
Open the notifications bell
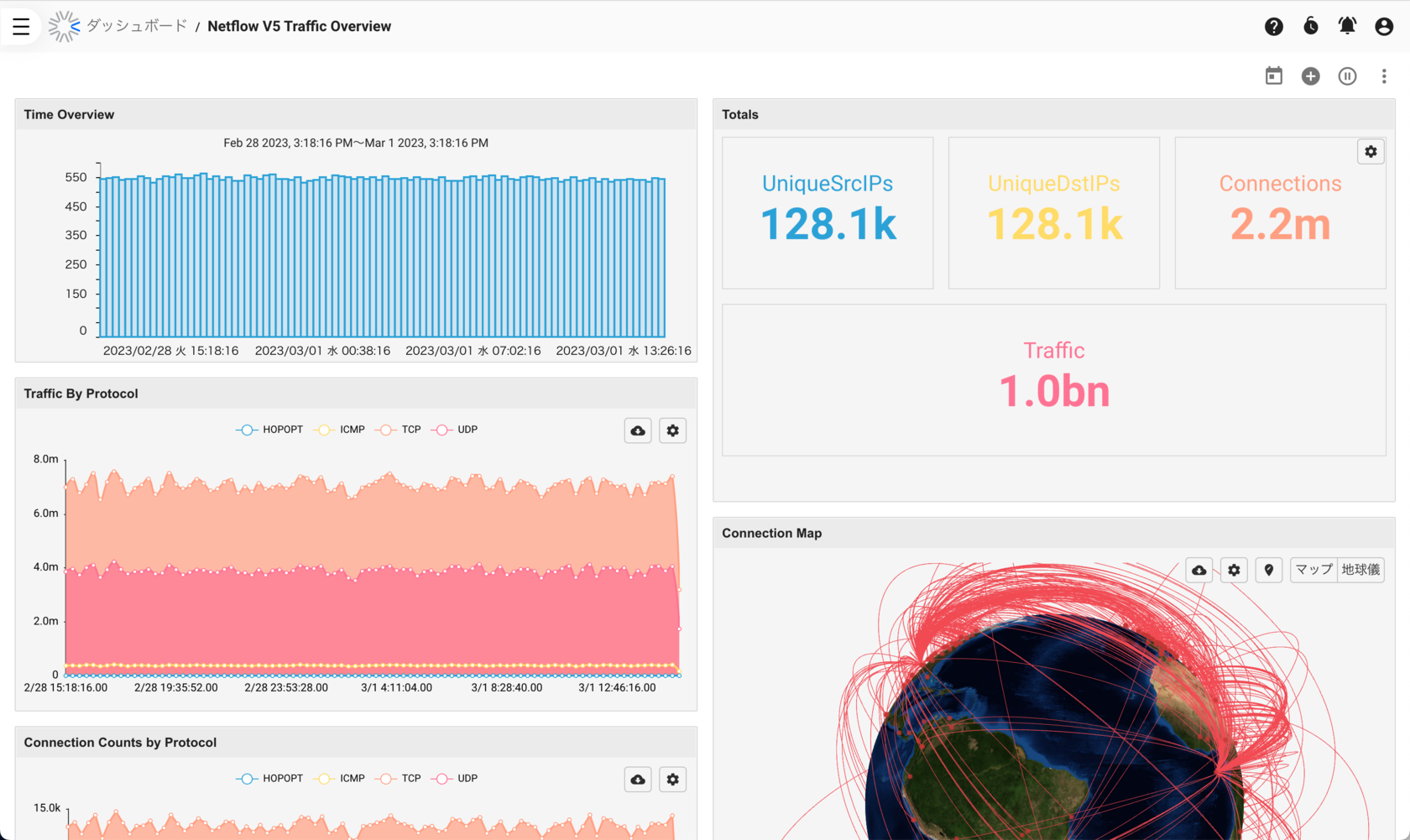1347,26
